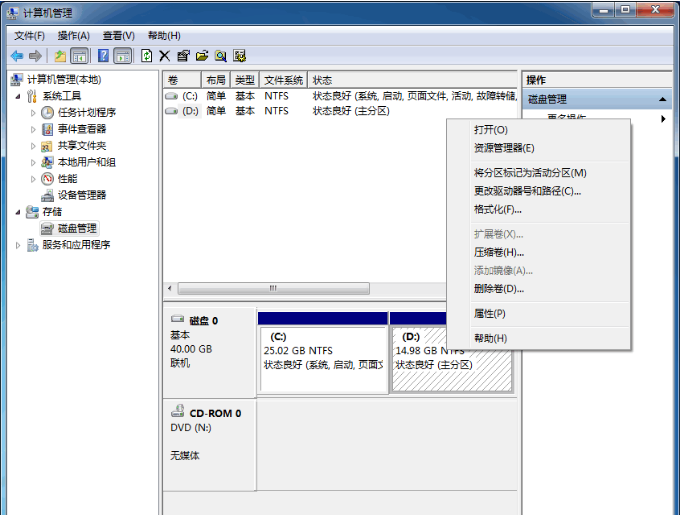This screenshot has width=680, height=515.
Task: Choose 格式化(F)... from context menu
Action: [x=497, y=210]
